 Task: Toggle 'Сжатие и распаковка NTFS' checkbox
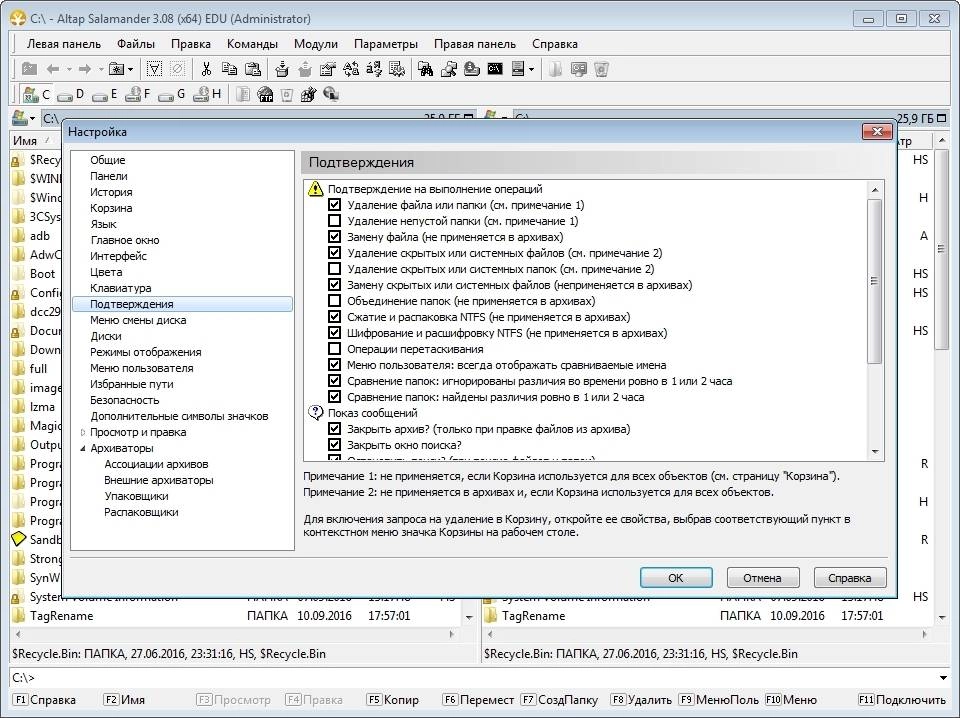tap(334, 316)
